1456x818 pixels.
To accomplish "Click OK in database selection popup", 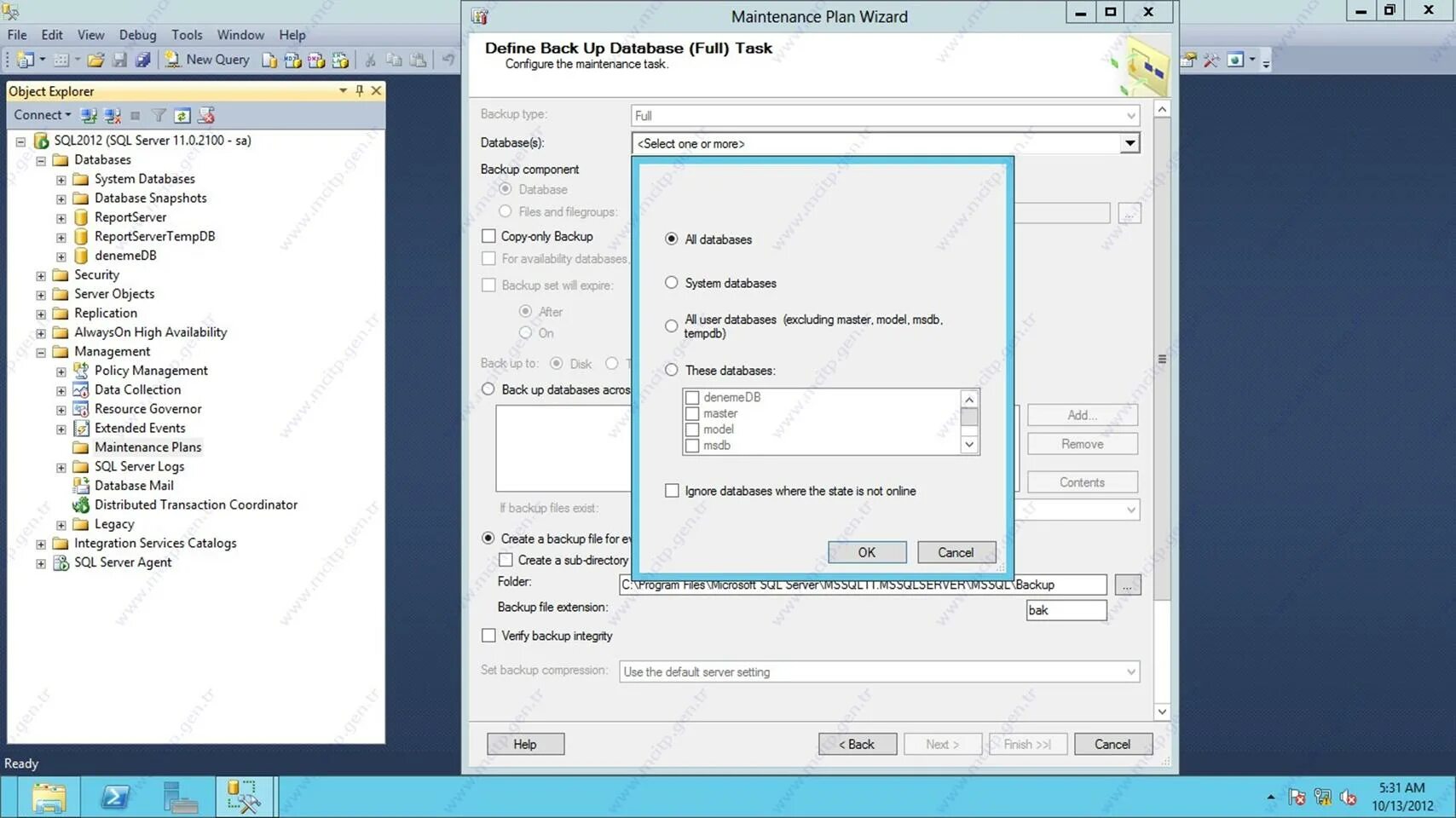I will point(867,552).
